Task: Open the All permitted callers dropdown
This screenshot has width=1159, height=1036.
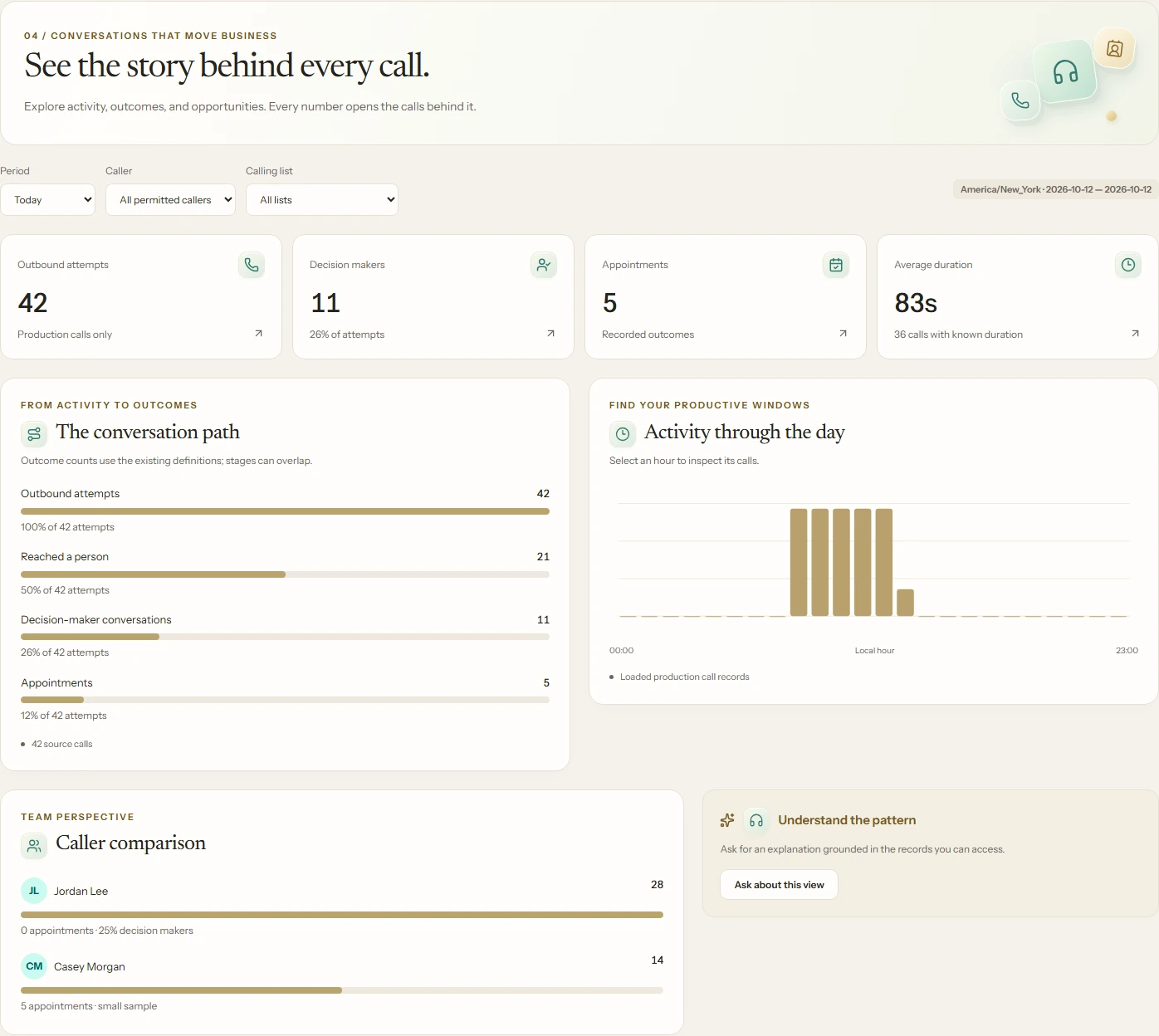Action: pos(170,200)
